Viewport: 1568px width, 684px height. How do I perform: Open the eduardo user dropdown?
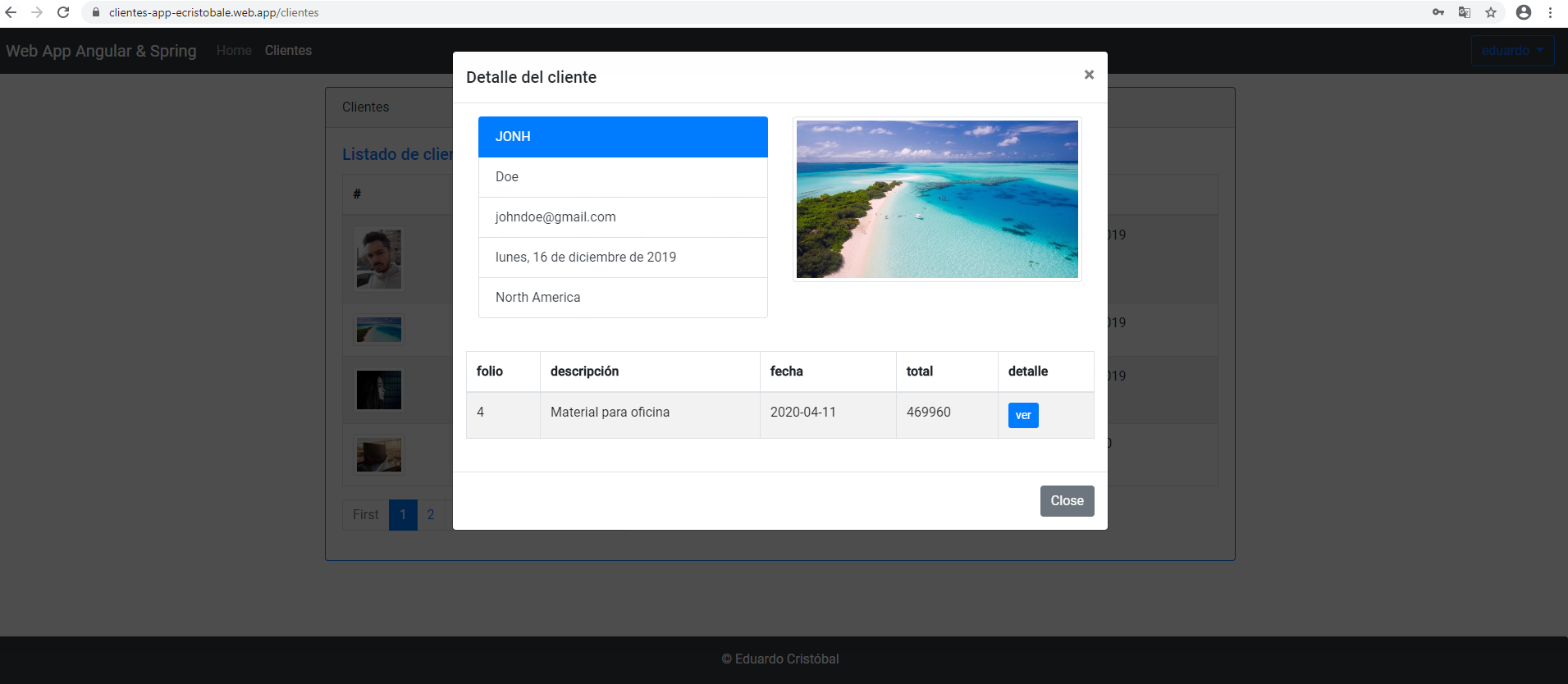tap(1512, 51)
